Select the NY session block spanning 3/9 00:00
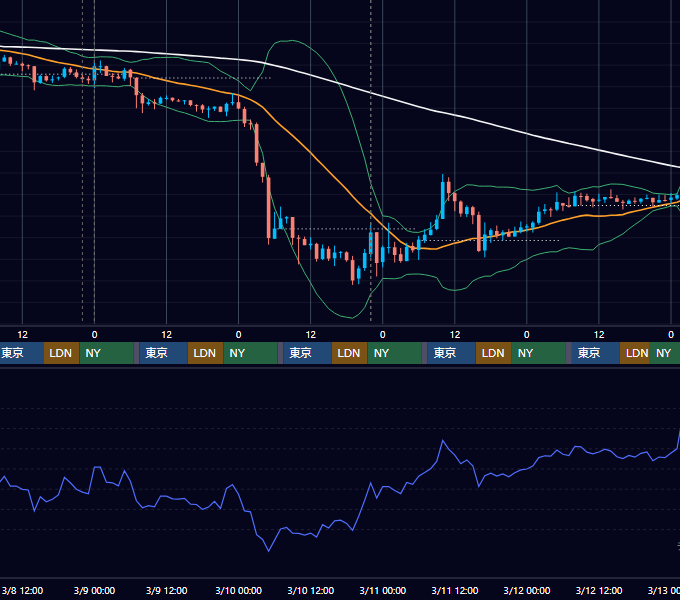The height and width of the screenshot is (600, 680). 106,353
